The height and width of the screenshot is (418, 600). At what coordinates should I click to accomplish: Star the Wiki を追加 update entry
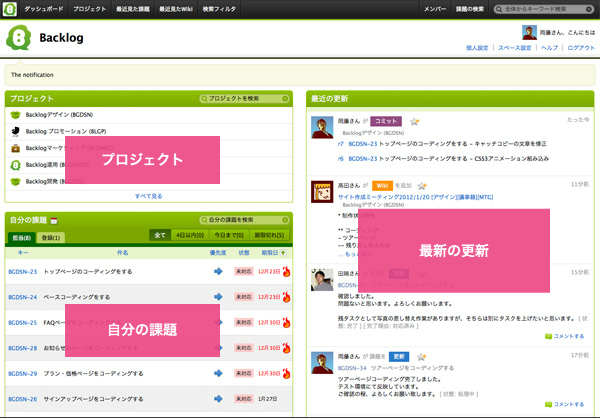coord(422,186)
